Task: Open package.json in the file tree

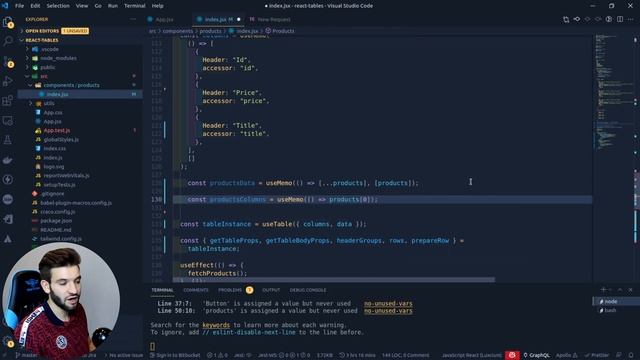Action: tap(56, 221)
